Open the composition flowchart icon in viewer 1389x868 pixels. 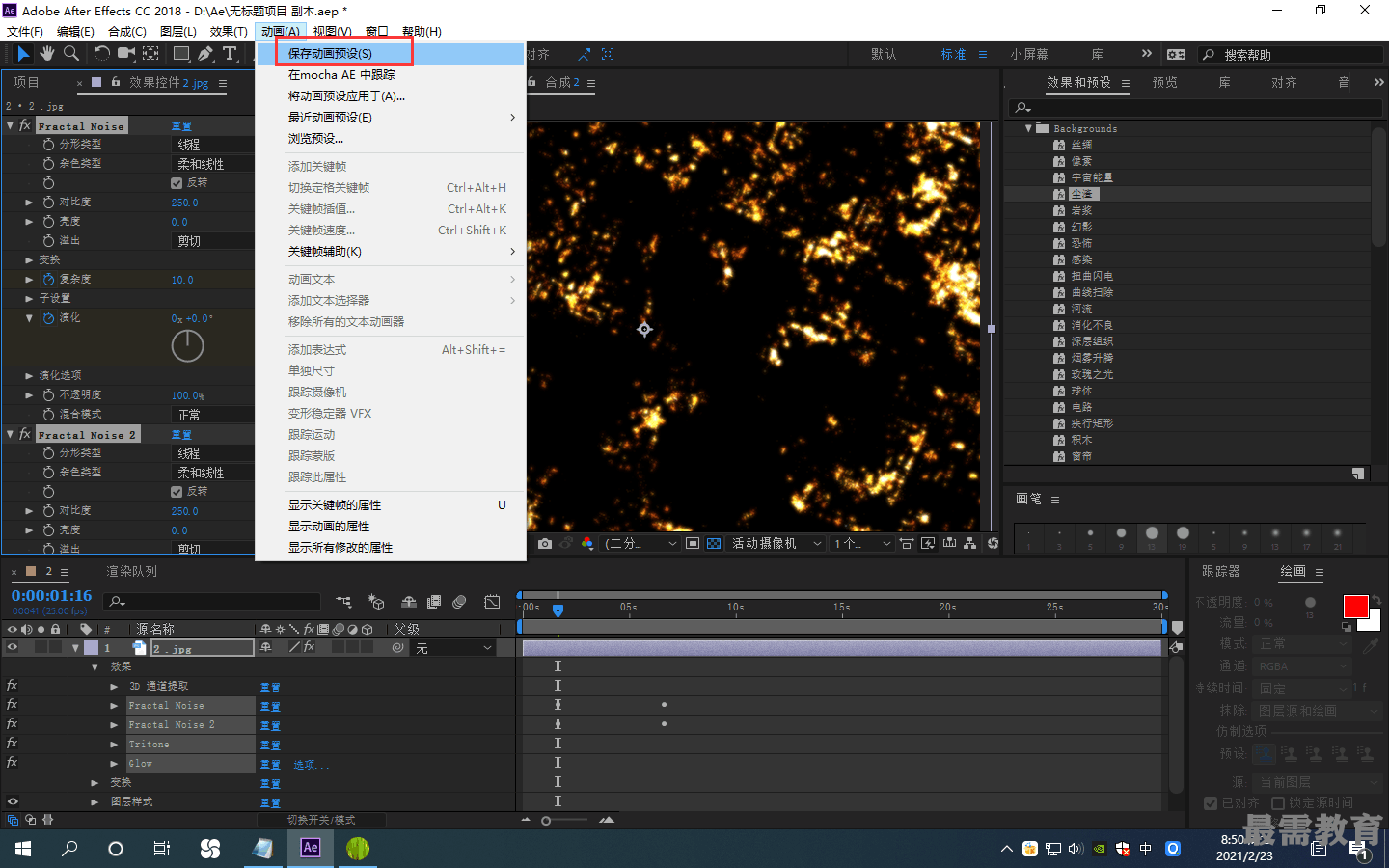970,544
